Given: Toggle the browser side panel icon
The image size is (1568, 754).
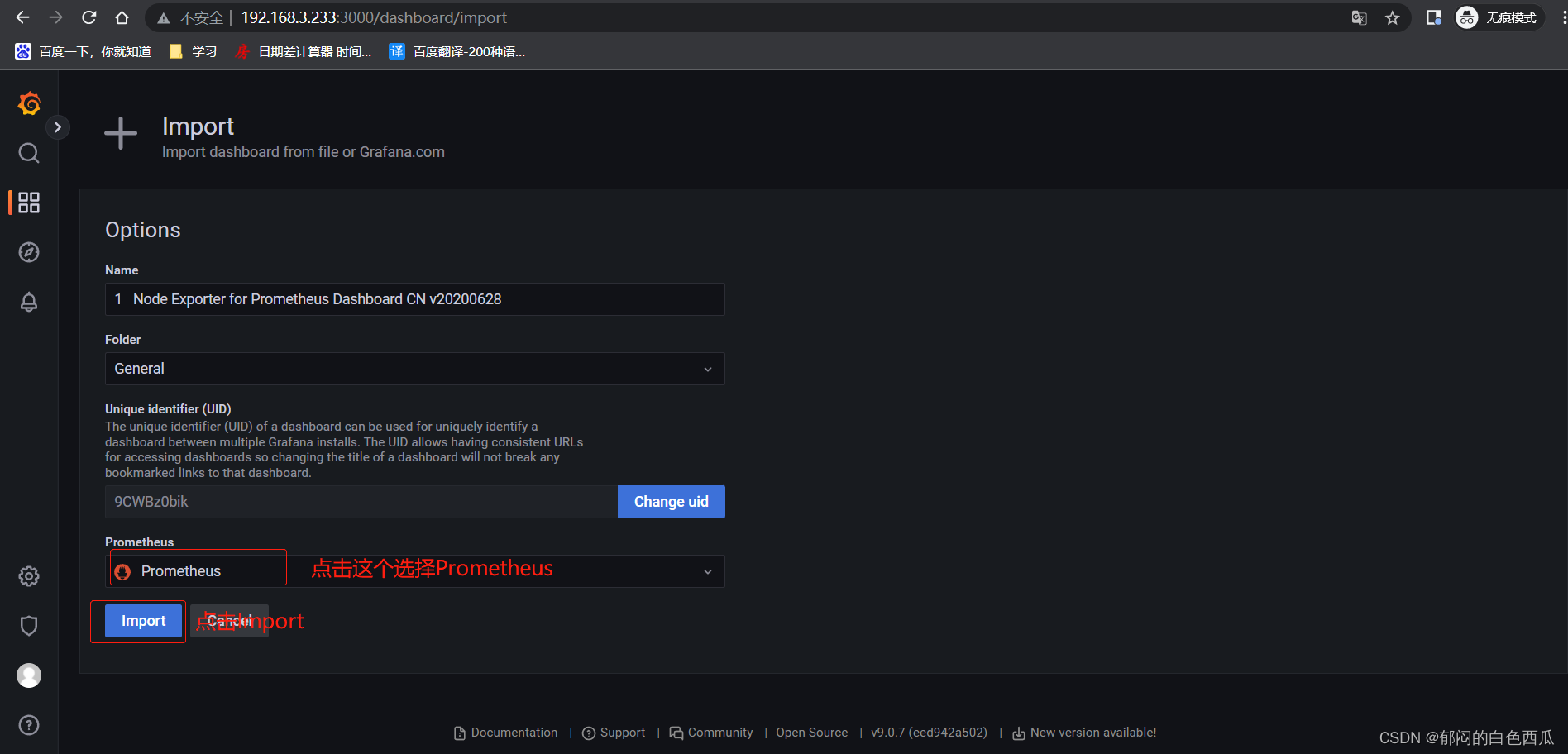Looking at the screenshot, I should (x=1434, y=17).
